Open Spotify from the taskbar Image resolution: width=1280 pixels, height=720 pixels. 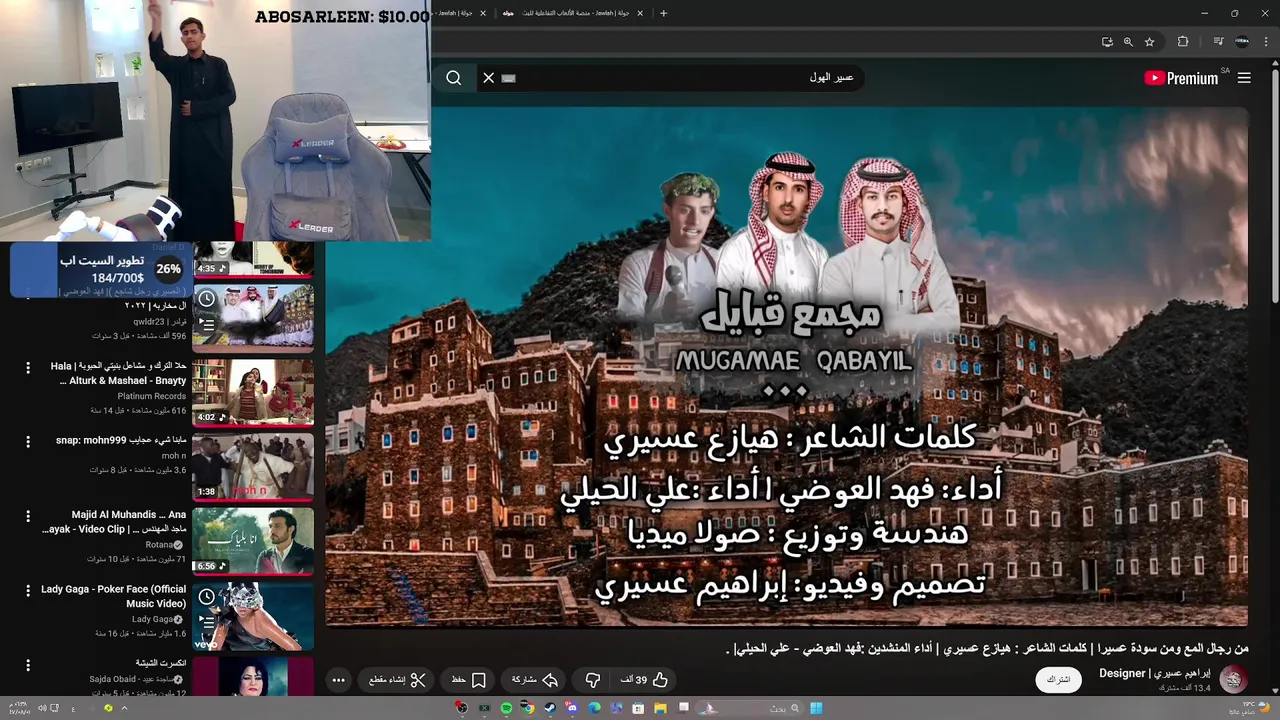pos(506,708)
